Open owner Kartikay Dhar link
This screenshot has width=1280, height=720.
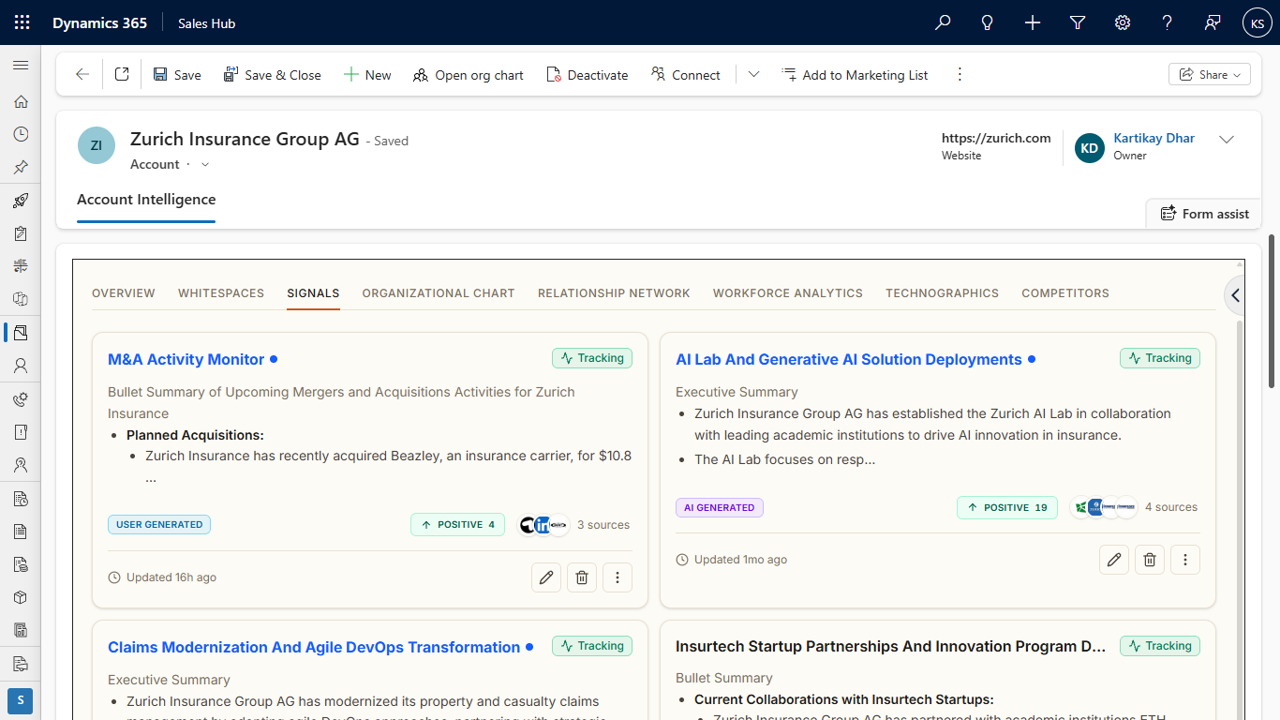coord(1154,138)
